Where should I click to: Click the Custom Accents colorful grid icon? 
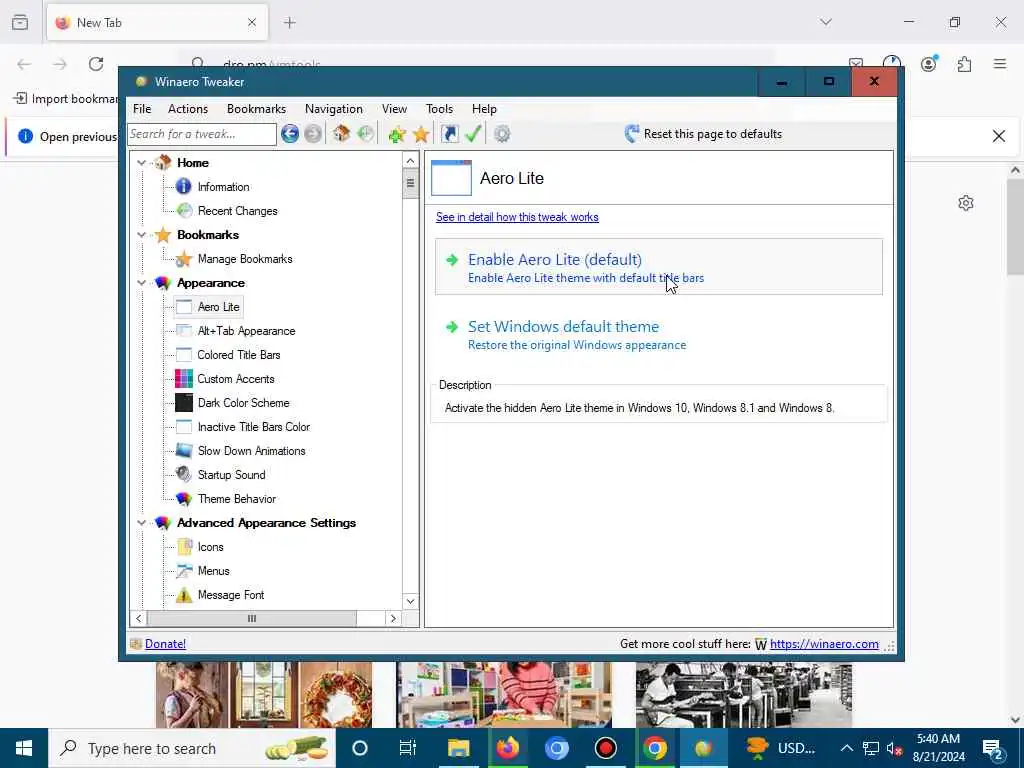184,379
